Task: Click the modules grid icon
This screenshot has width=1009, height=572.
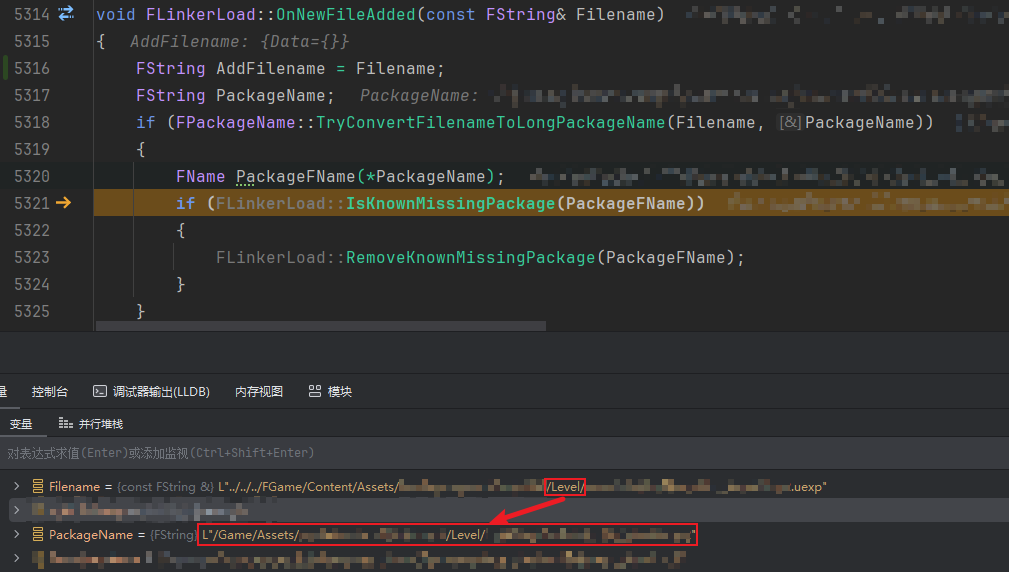Action: tap(315, 392)
